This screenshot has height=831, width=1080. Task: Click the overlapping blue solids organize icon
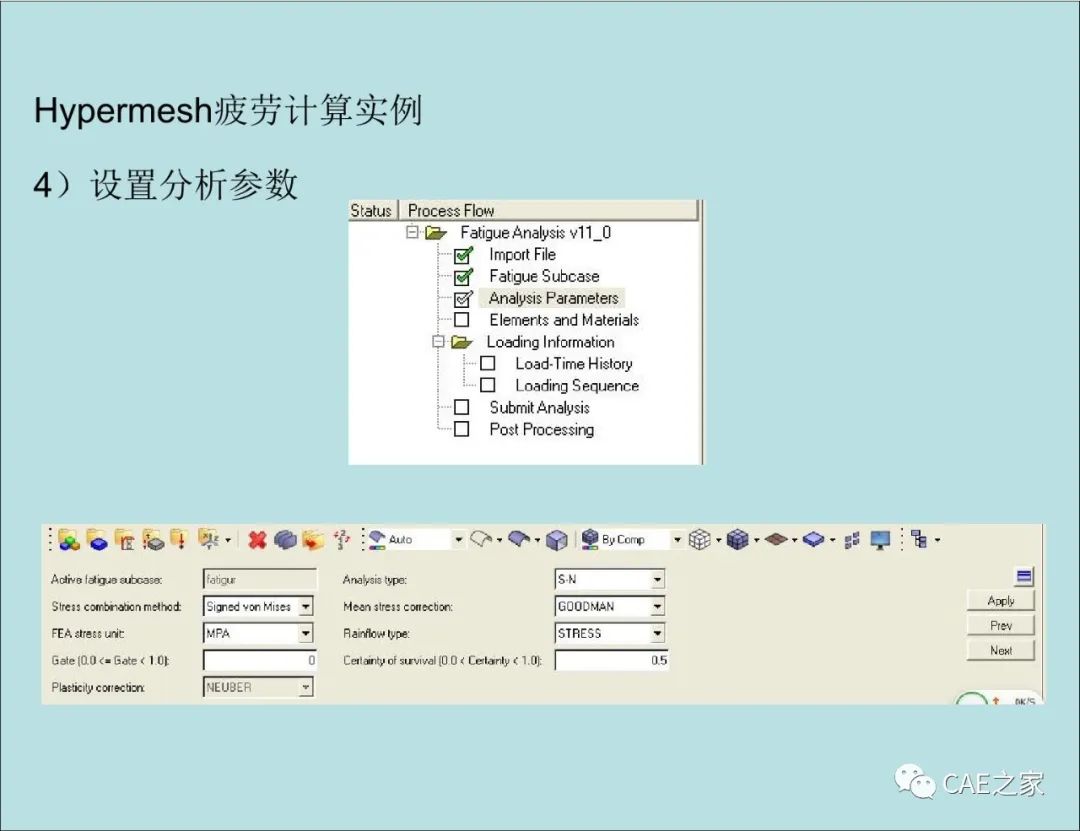tap(285, 540)
